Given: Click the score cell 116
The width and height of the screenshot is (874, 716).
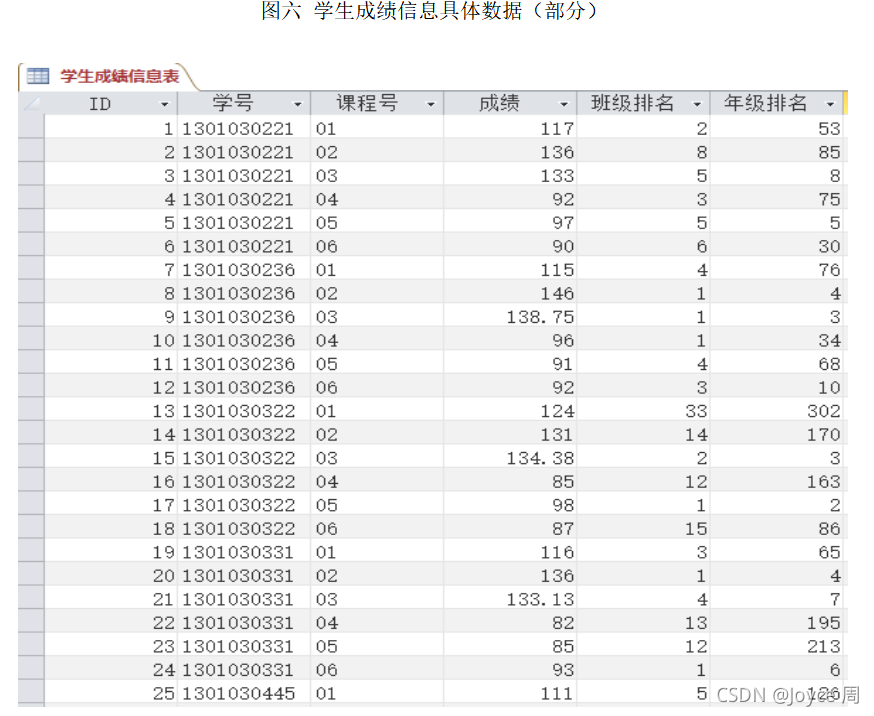Looking at the screenshot, I should click(510, 551).
